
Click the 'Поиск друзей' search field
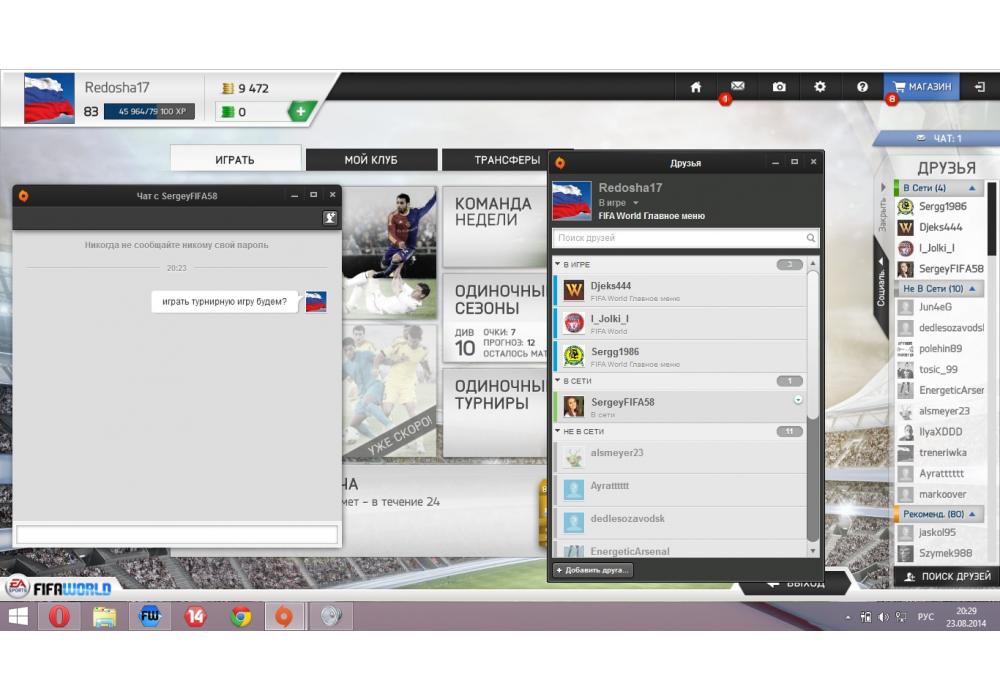pyautogui.click(x=680, y=238)
